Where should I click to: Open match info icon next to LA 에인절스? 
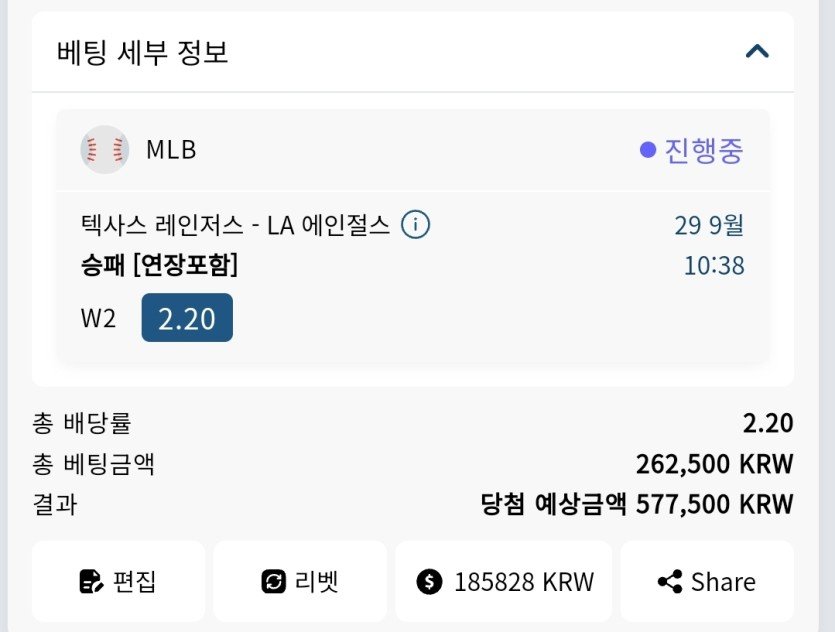click(x=415, y=225)
